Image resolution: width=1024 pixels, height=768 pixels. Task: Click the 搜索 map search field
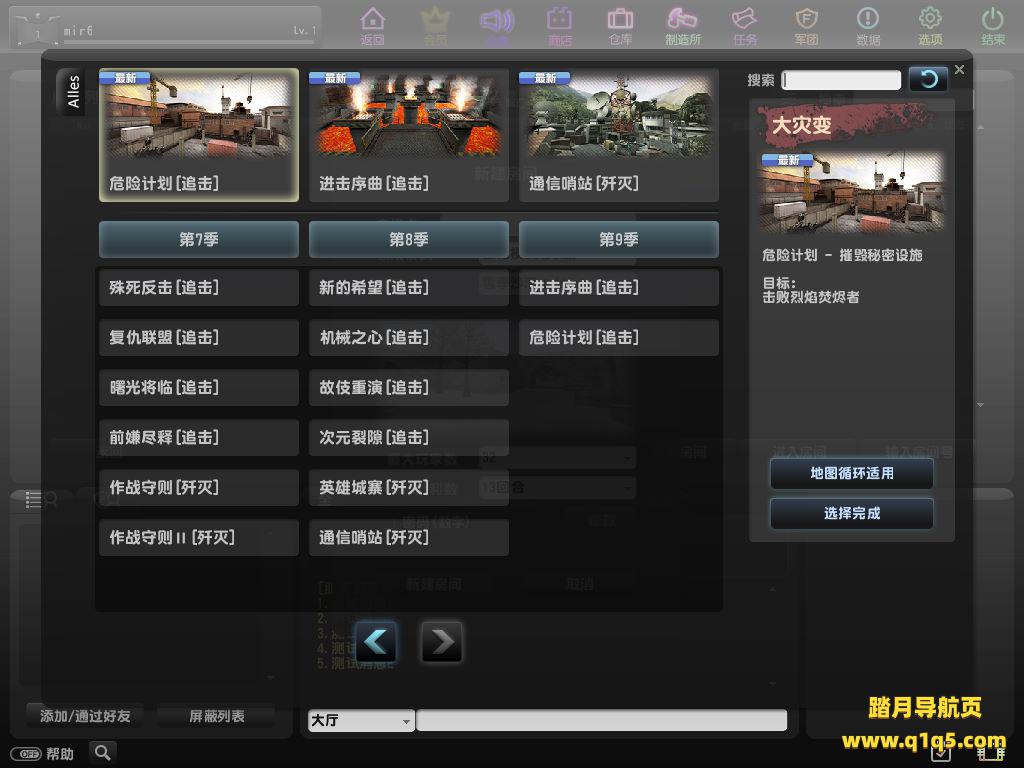click(x=841, y=80)
